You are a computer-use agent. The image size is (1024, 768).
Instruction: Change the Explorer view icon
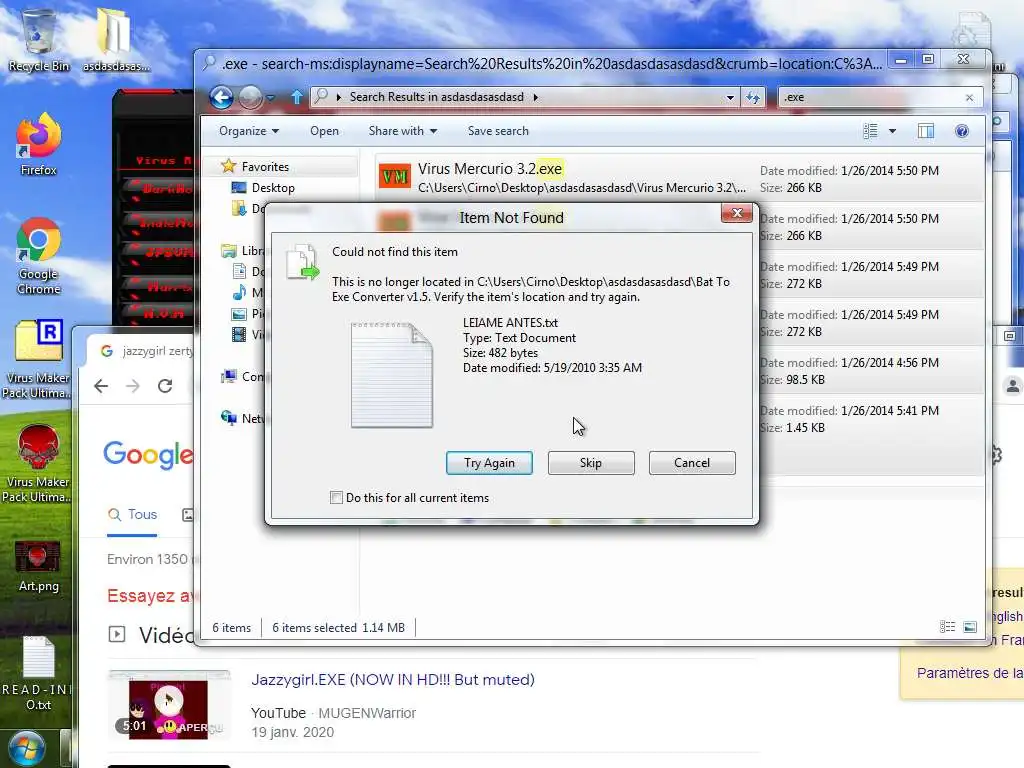[x=870, y=131]
